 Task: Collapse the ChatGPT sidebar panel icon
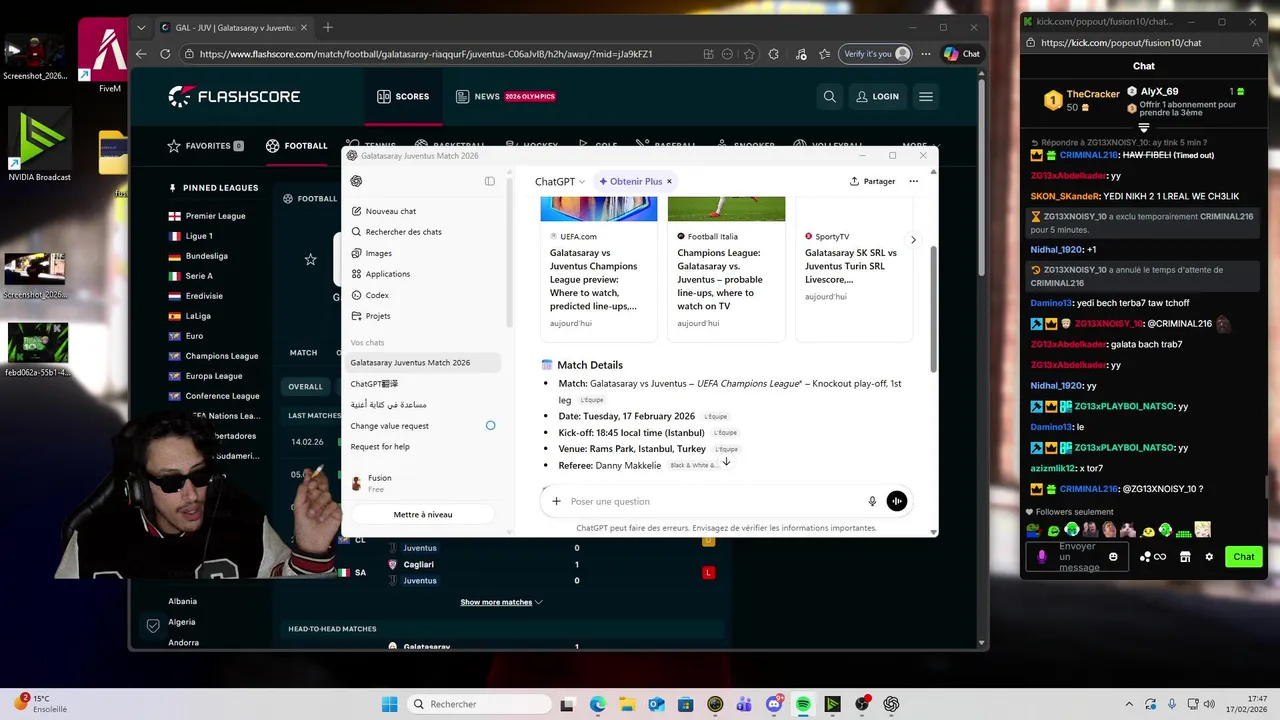click(490, 181)
